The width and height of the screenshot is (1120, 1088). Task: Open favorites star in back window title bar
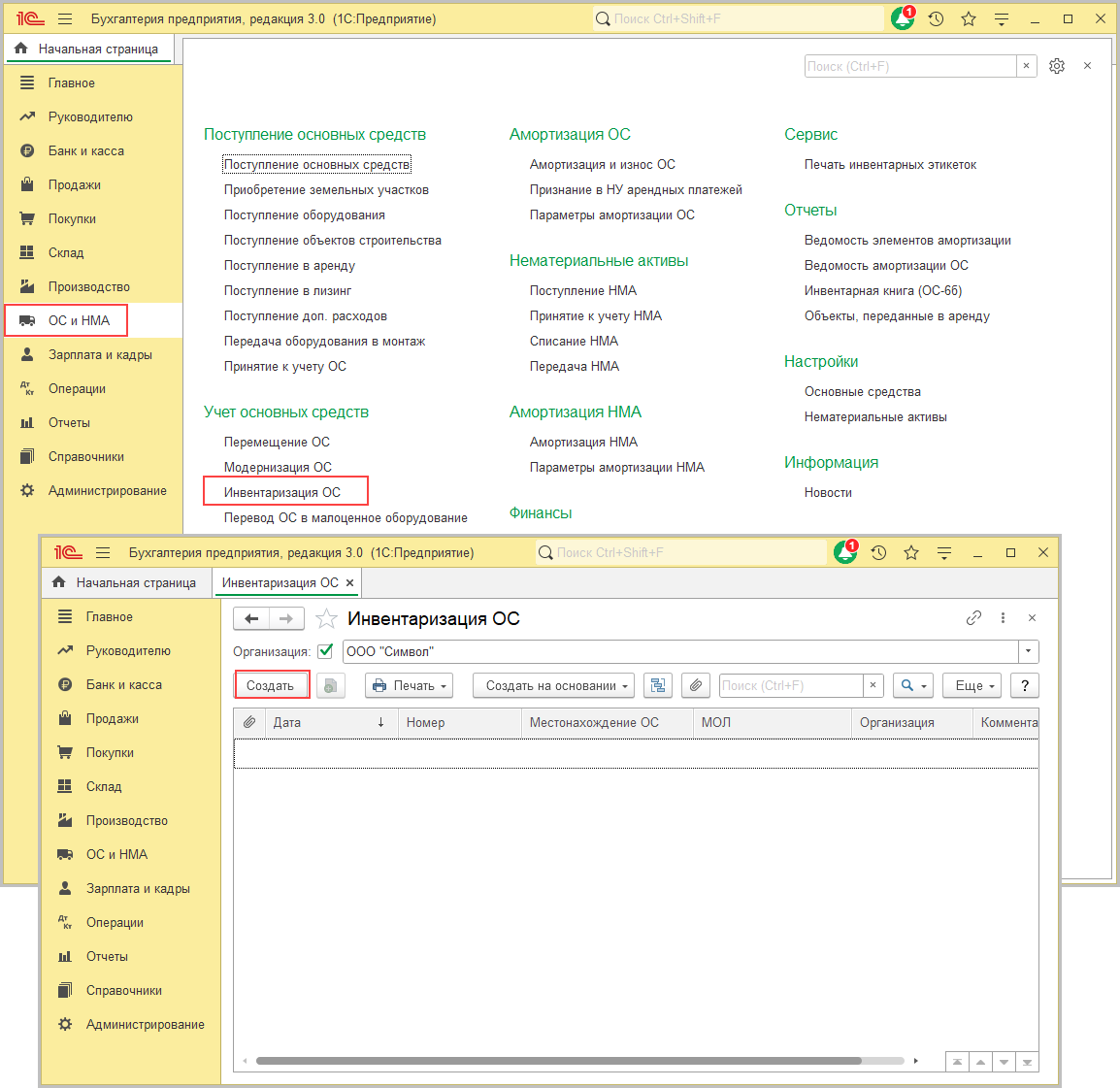(x=969, y=19)
